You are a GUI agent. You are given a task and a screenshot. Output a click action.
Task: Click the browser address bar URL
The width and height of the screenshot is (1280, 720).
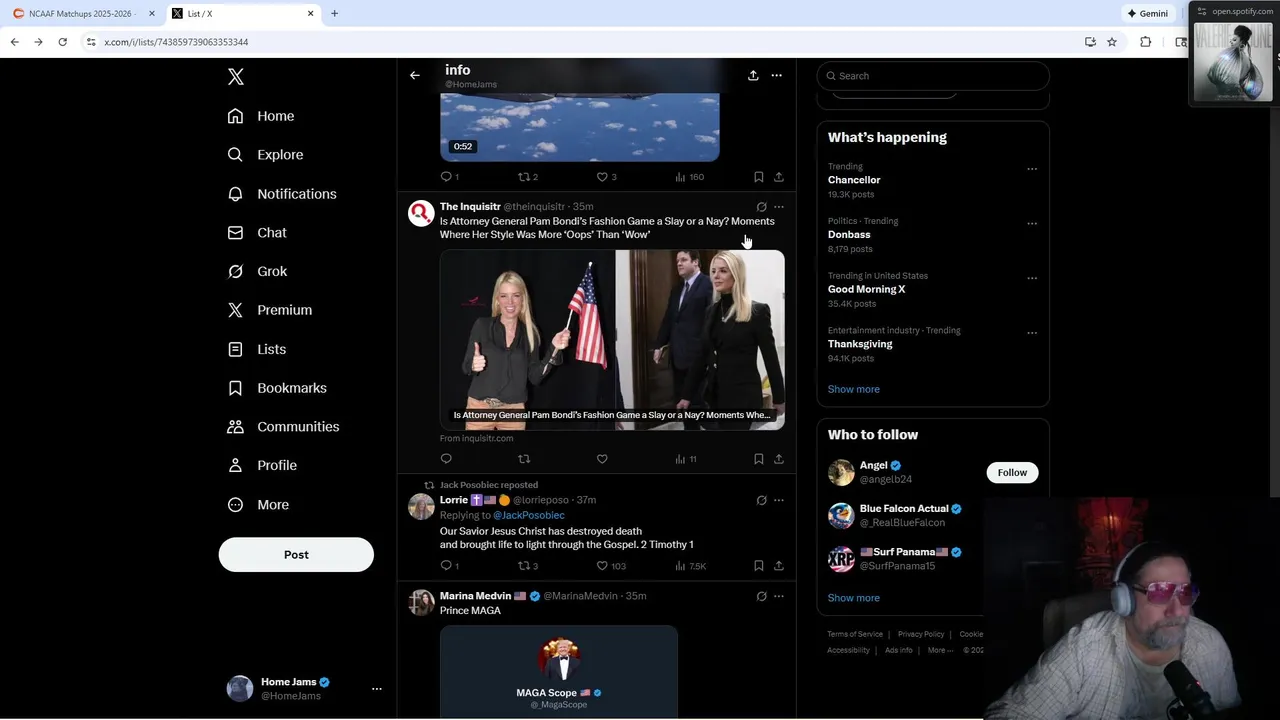[x=176, y=42]
